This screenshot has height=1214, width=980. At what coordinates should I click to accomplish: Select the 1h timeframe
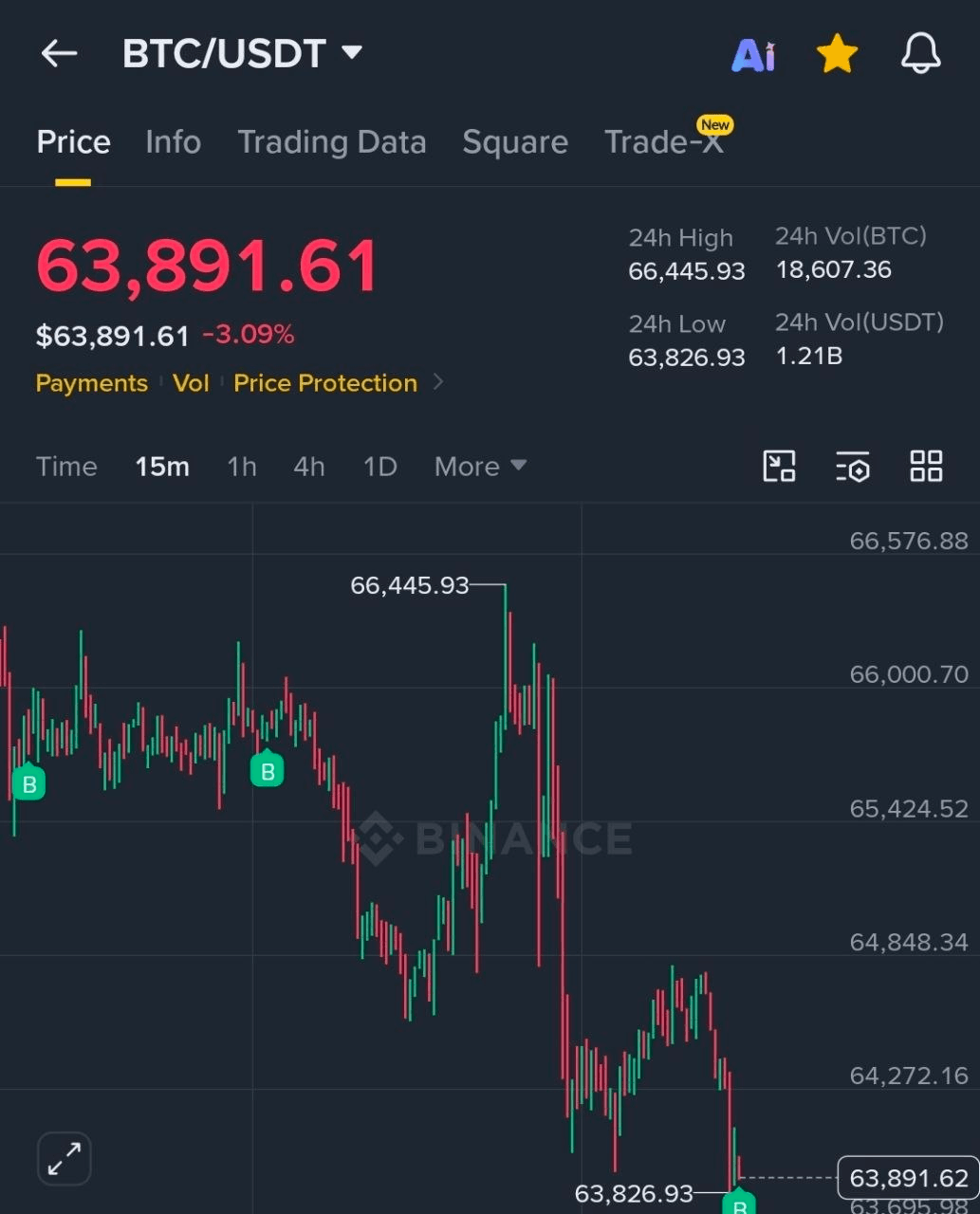(242, 467)
